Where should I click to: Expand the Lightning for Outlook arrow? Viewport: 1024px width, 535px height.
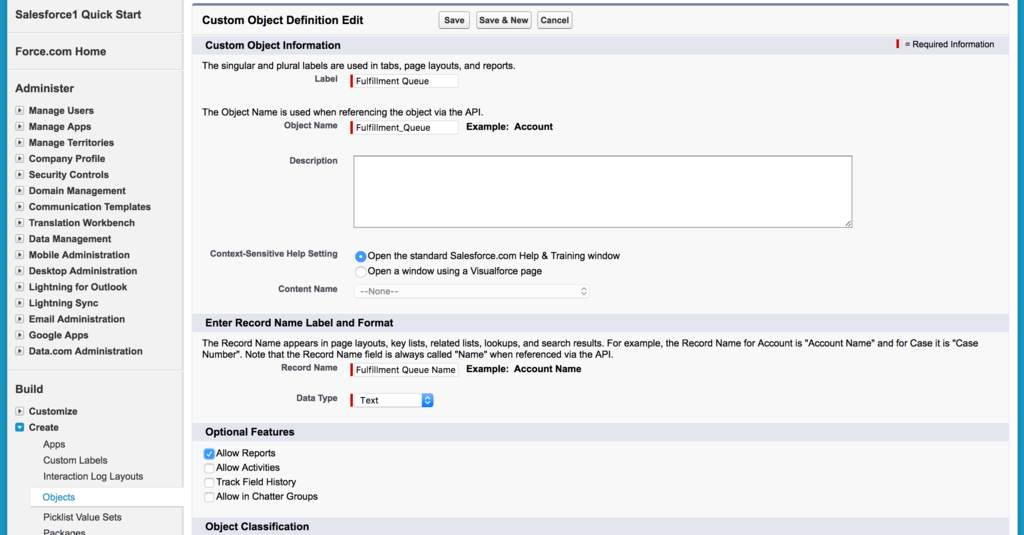pos(20,287)
